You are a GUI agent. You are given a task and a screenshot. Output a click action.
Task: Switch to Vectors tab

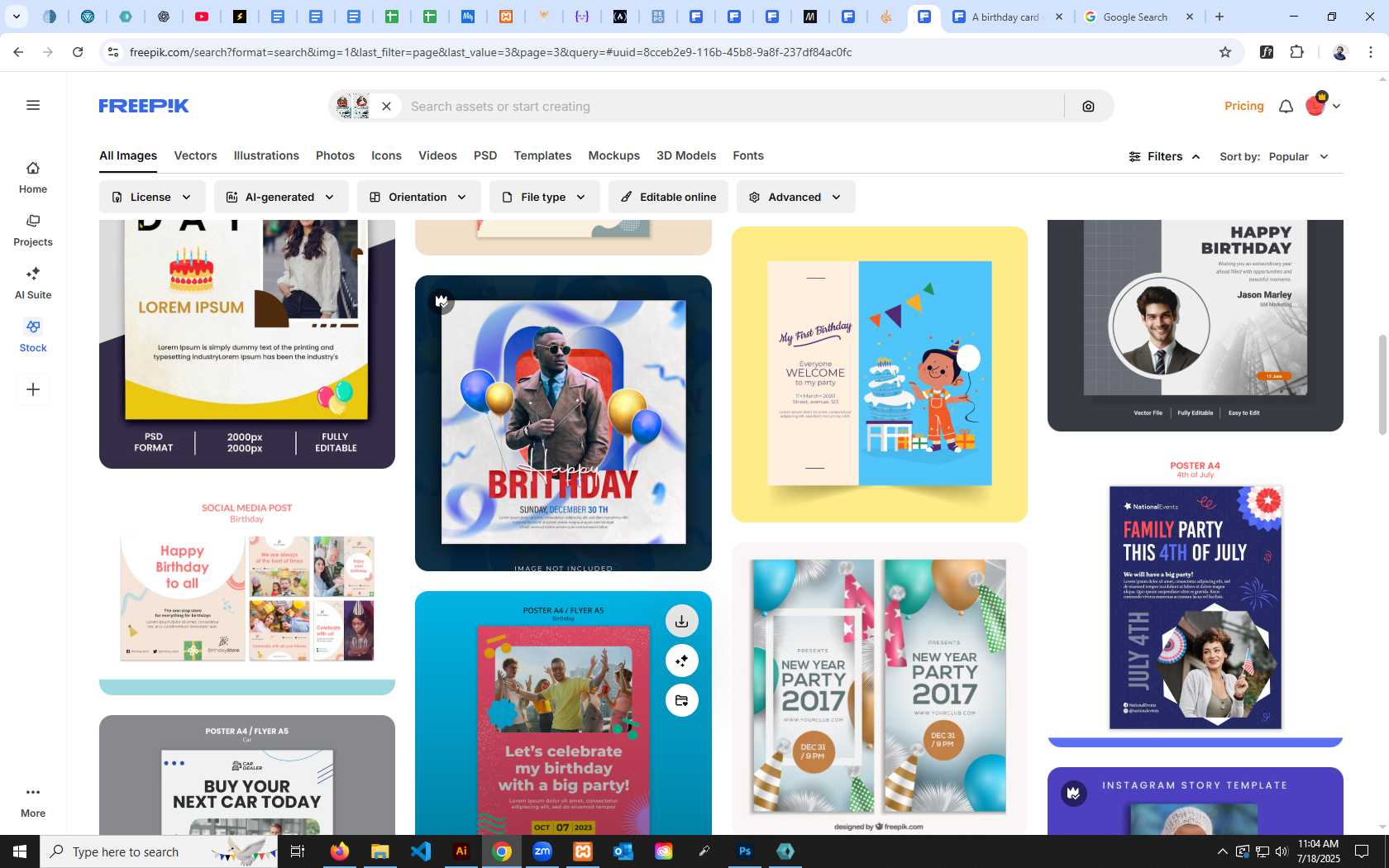click(x=195, y=155)
